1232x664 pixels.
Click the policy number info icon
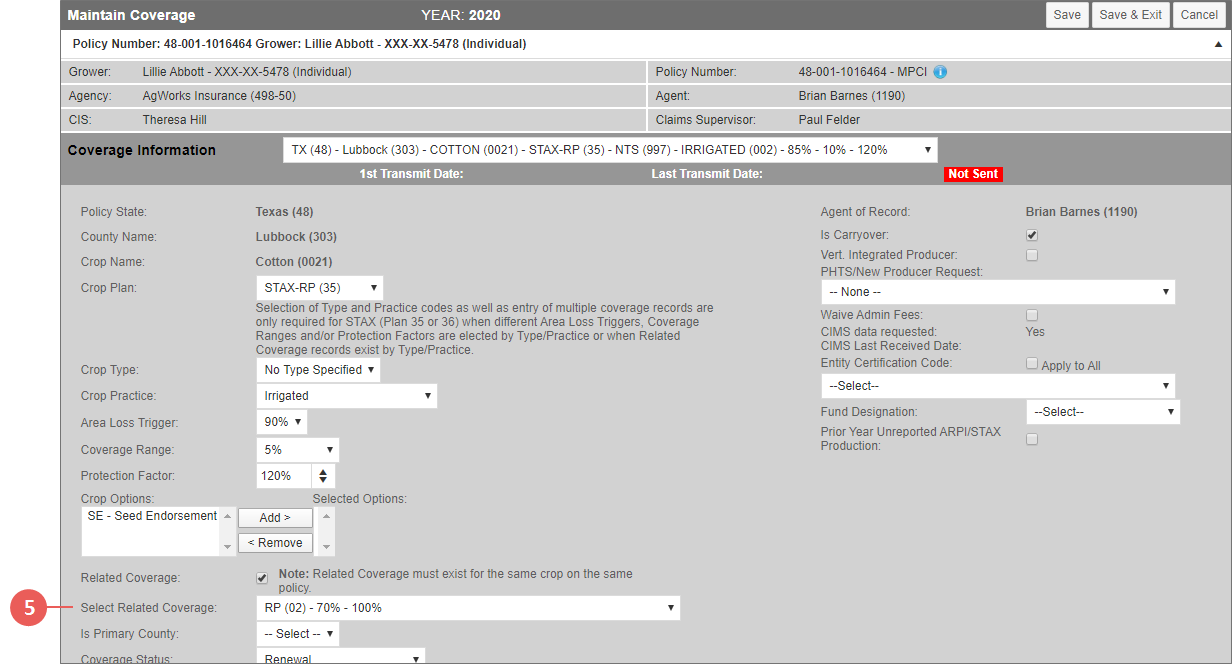click(x=940, y=72)
